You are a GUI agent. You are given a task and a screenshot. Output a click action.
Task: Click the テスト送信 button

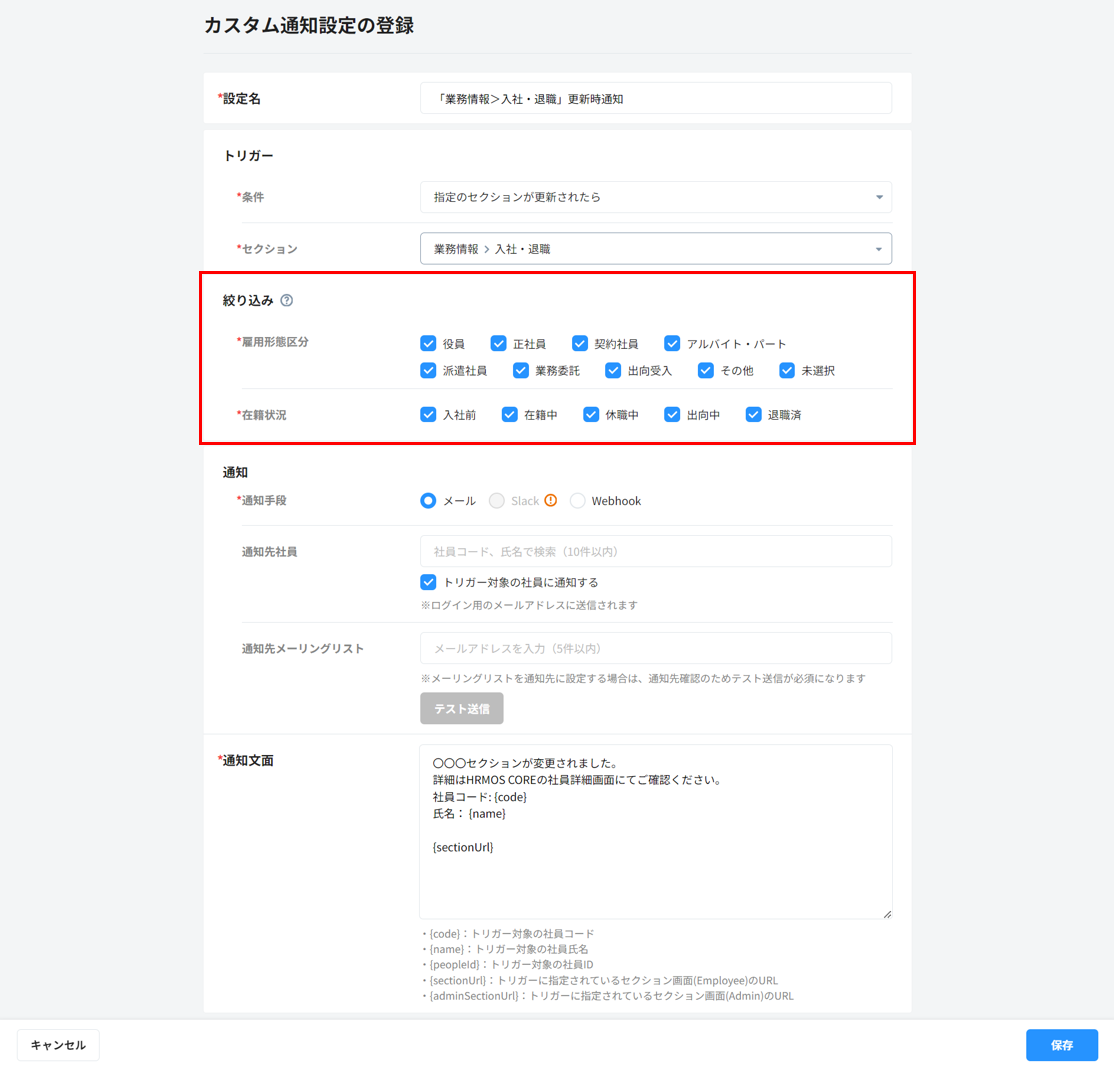[x=462, y=709]
